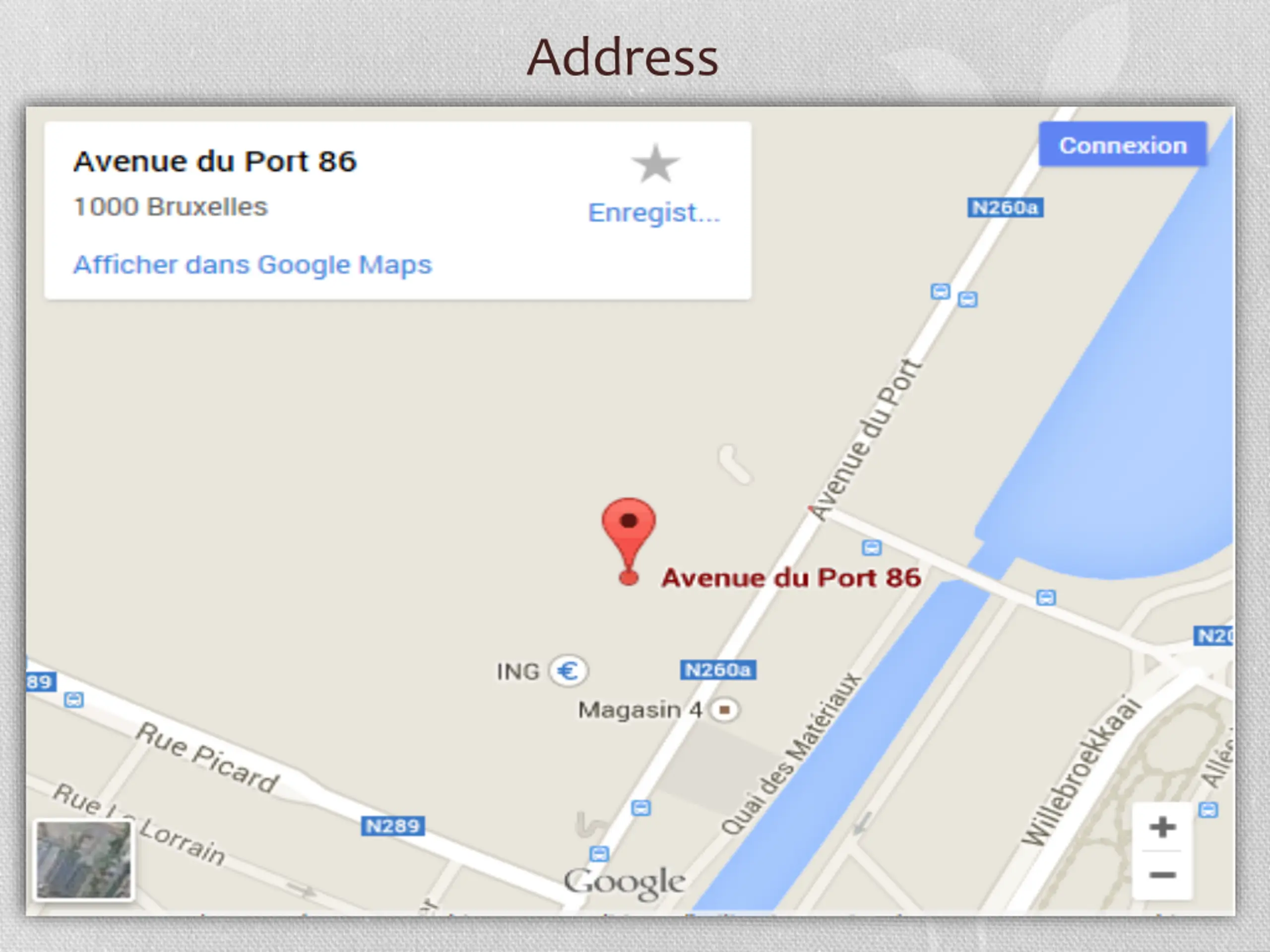Select the bus stop icon above the Google logo

click(x=599, y=853)
